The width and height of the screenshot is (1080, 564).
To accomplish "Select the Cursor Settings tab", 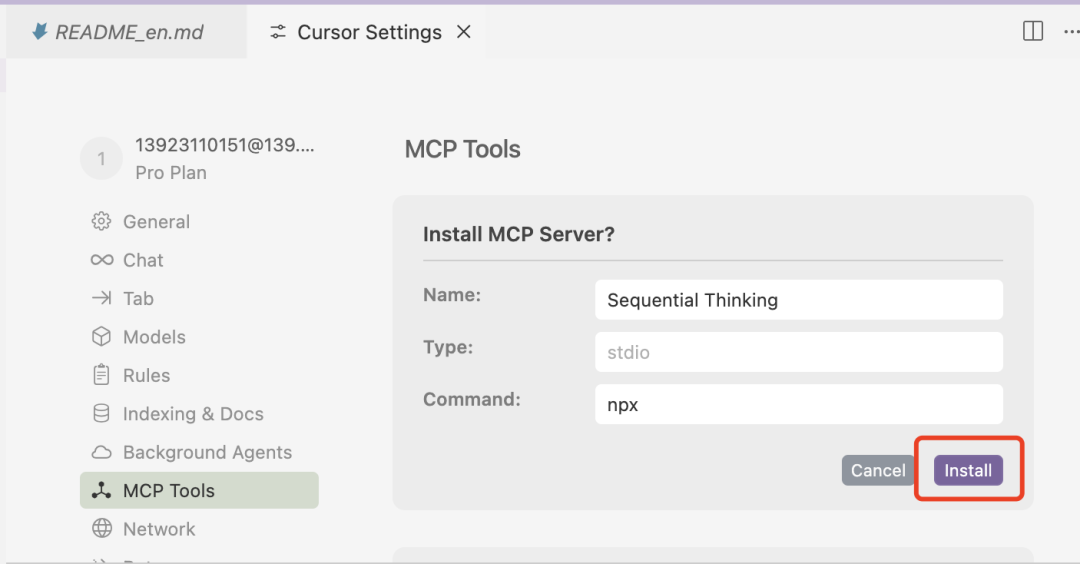I will 358,32.
